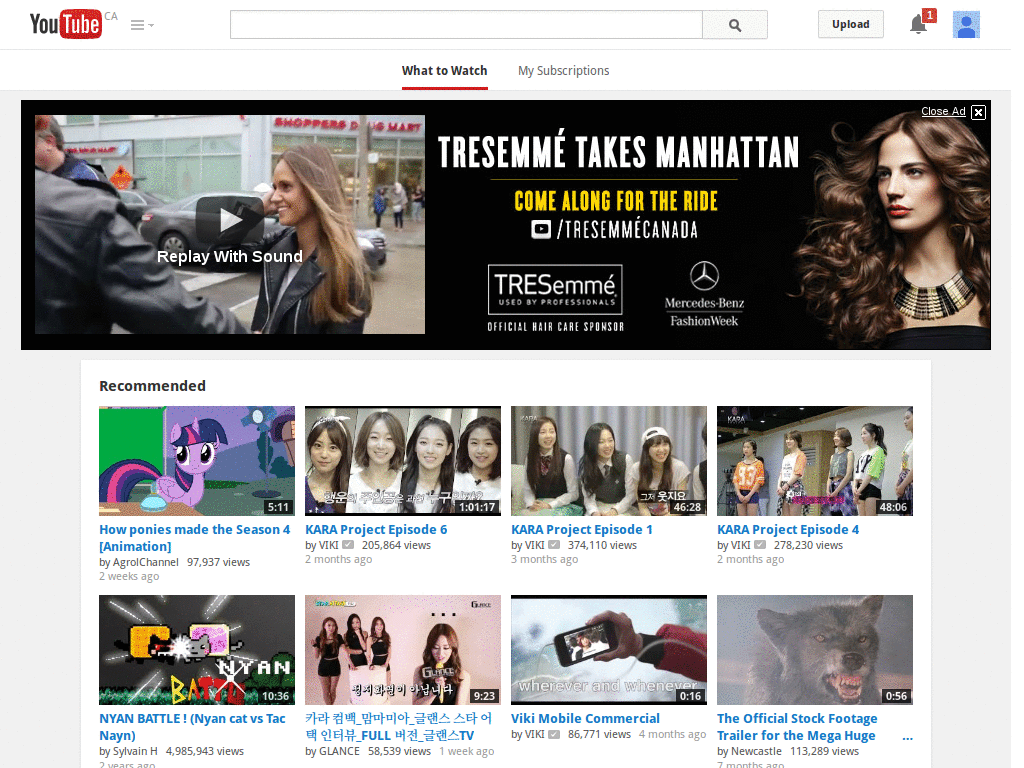
Task: Click '4,985,943 views' under NYAN BATTLE
Action: point(204,751)
